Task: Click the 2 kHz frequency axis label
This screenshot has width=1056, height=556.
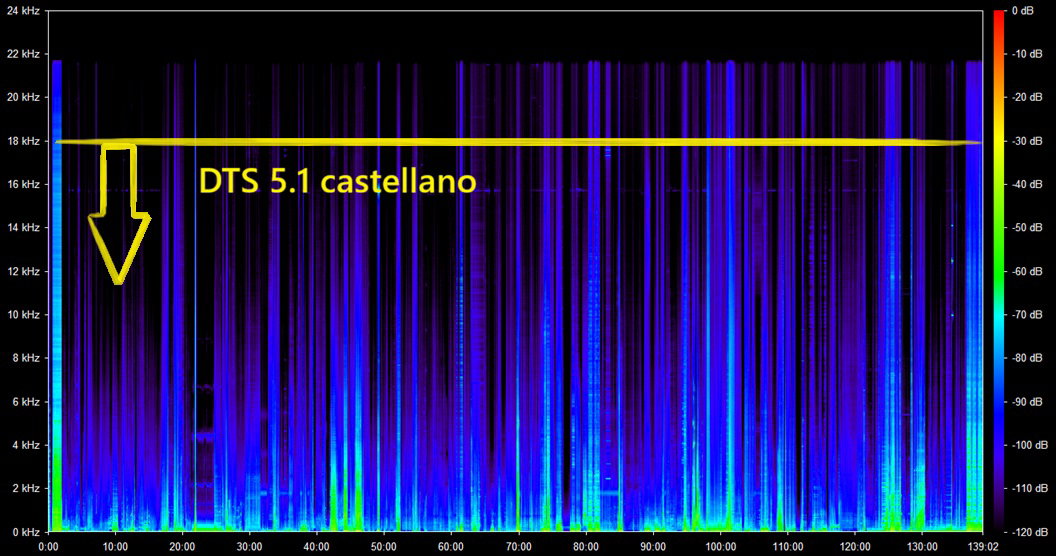Action: (26, 489)
